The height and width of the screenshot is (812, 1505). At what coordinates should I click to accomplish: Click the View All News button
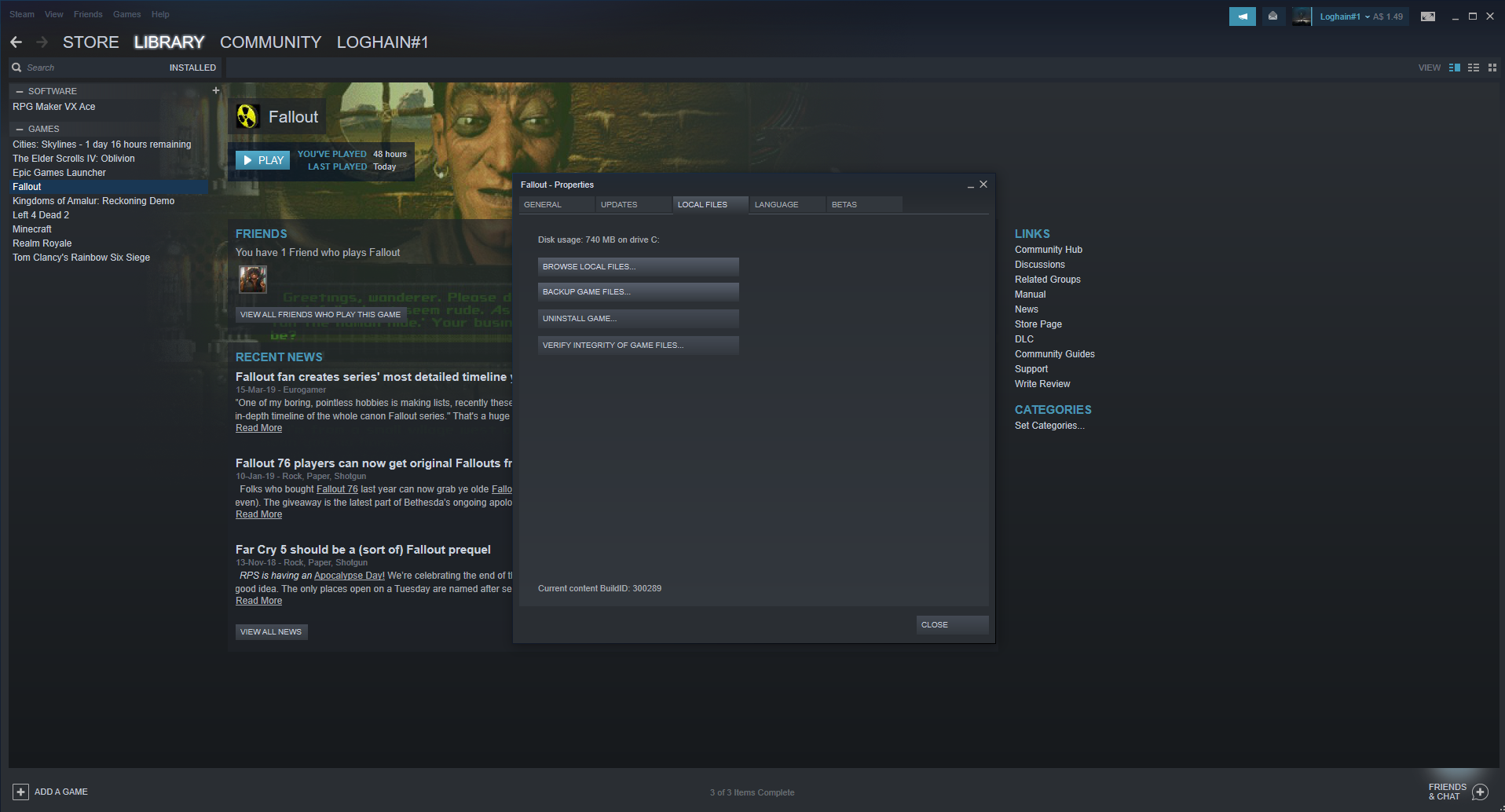tap(271, 632)
